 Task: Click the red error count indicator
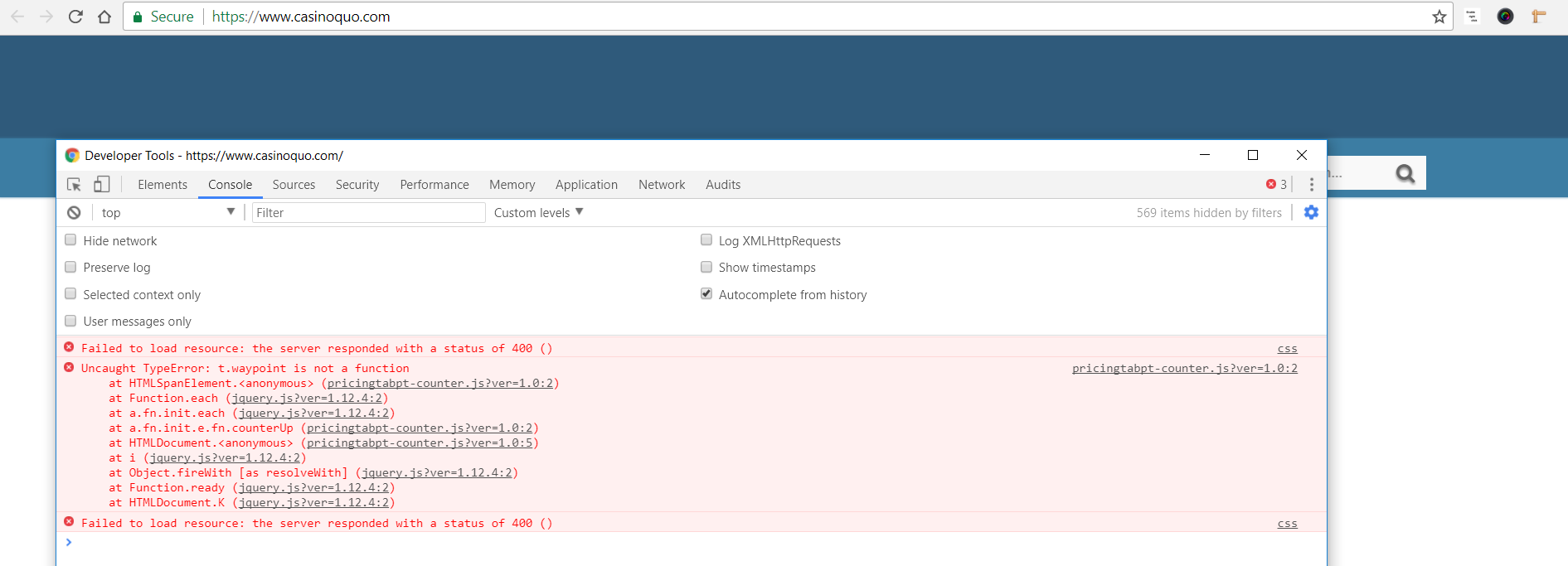[x=1276, y=185]
